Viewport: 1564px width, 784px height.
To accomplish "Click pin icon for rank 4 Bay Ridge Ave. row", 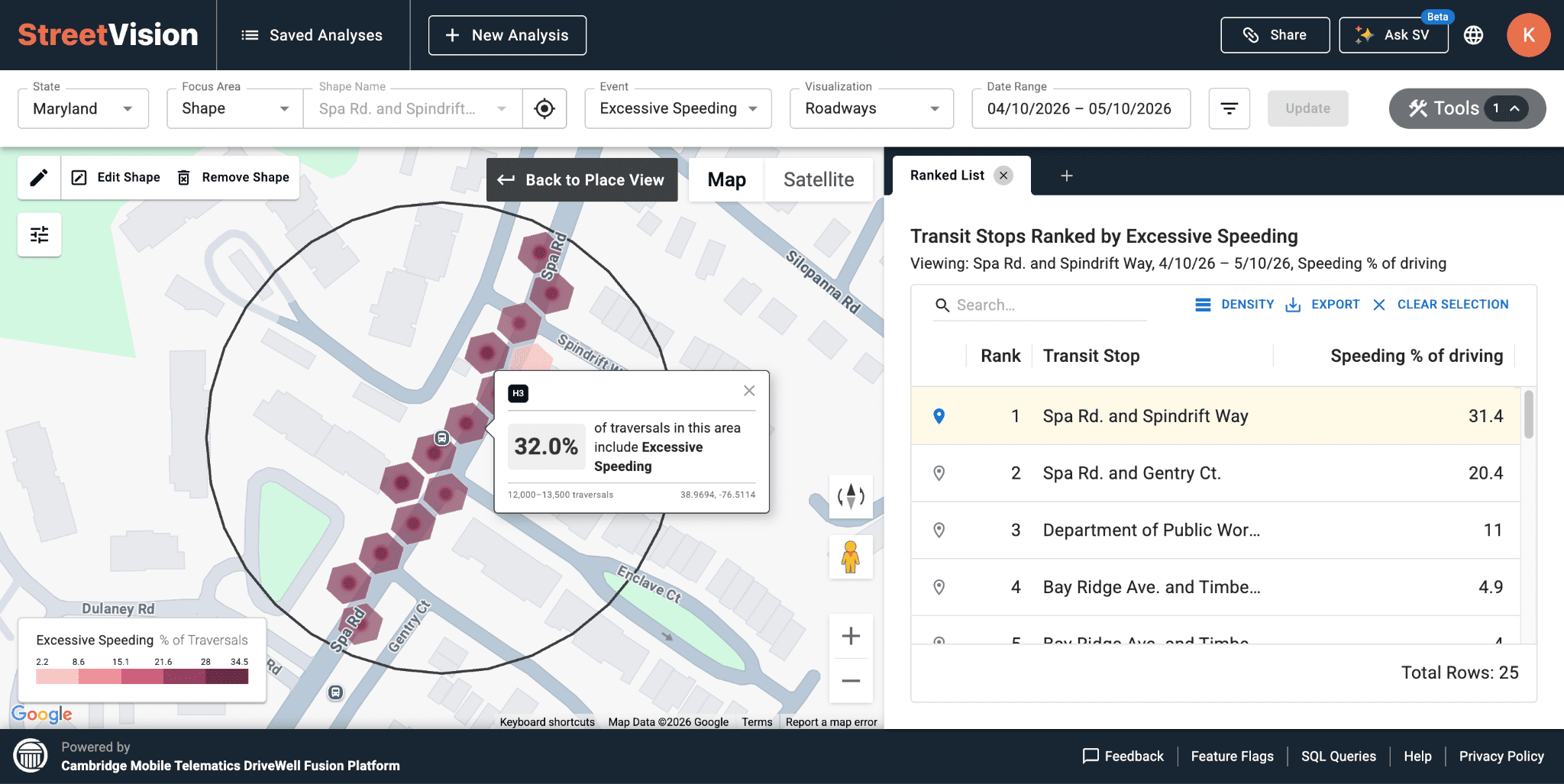I will click(939, 587).
